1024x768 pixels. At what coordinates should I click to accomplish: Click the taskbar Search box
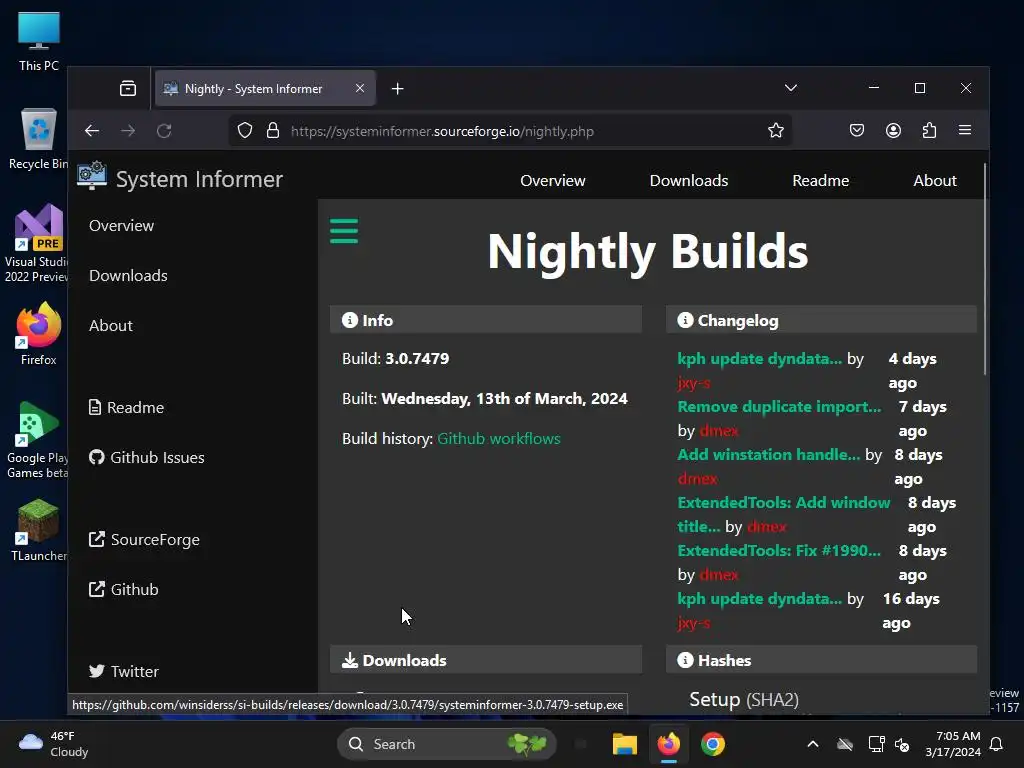[447, 744]
